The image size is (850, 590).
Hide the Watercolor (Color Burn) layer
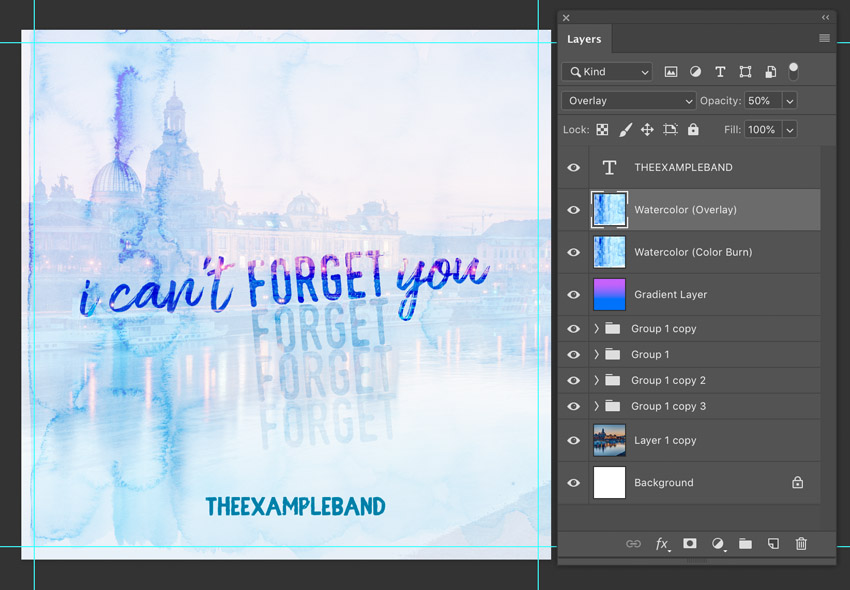click(x=574, y=252)
